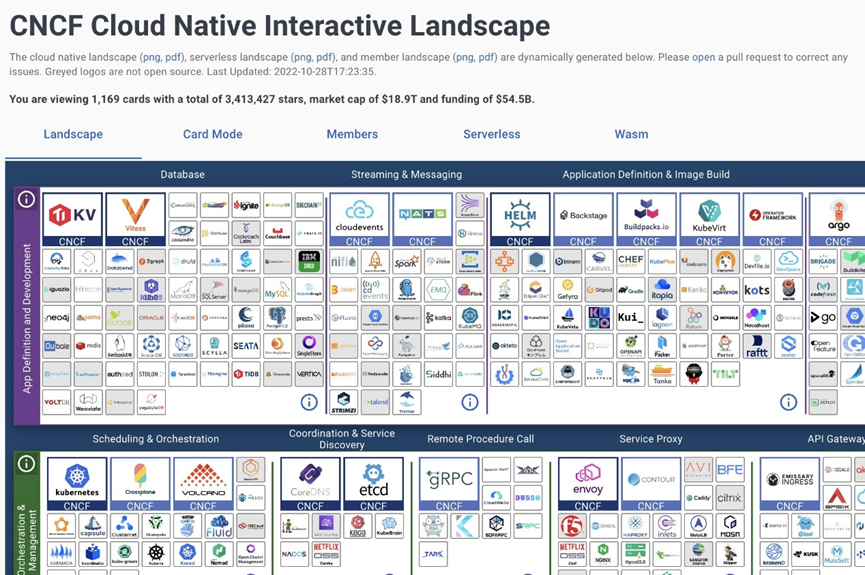Open the Members tab
The height and width of the screenshot is (575, 865).
click(352, 134)
